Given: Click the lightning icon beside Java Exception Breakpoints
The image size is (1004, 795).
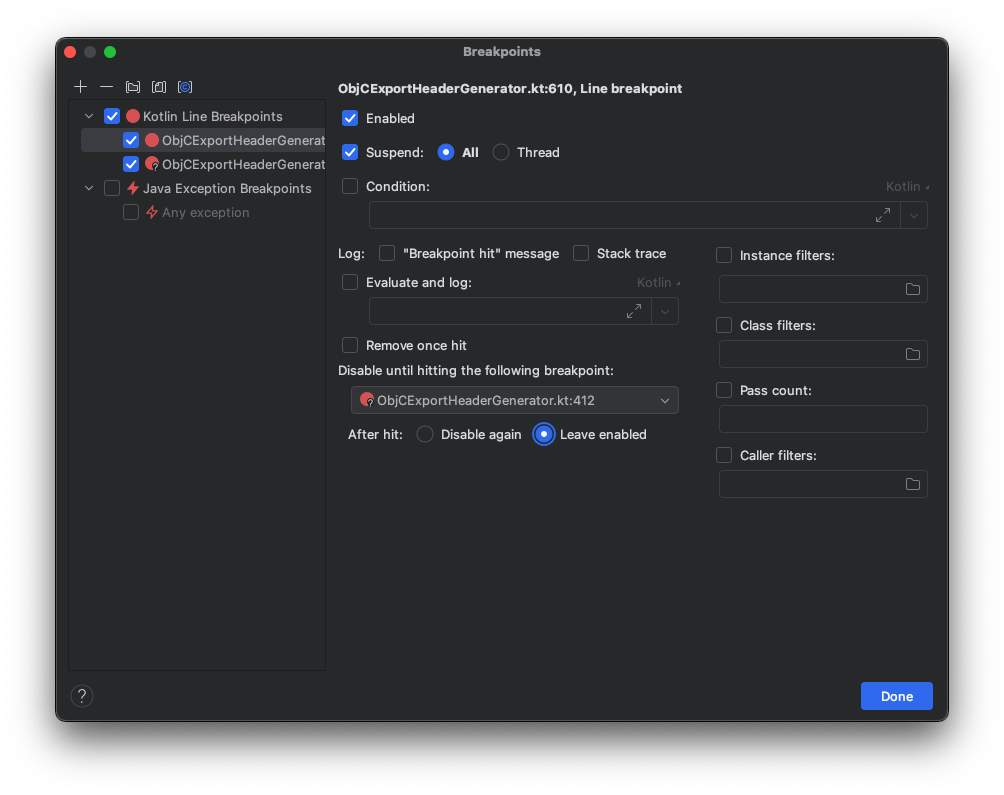Looking at the screenshot, I should [x=131, y=188].
